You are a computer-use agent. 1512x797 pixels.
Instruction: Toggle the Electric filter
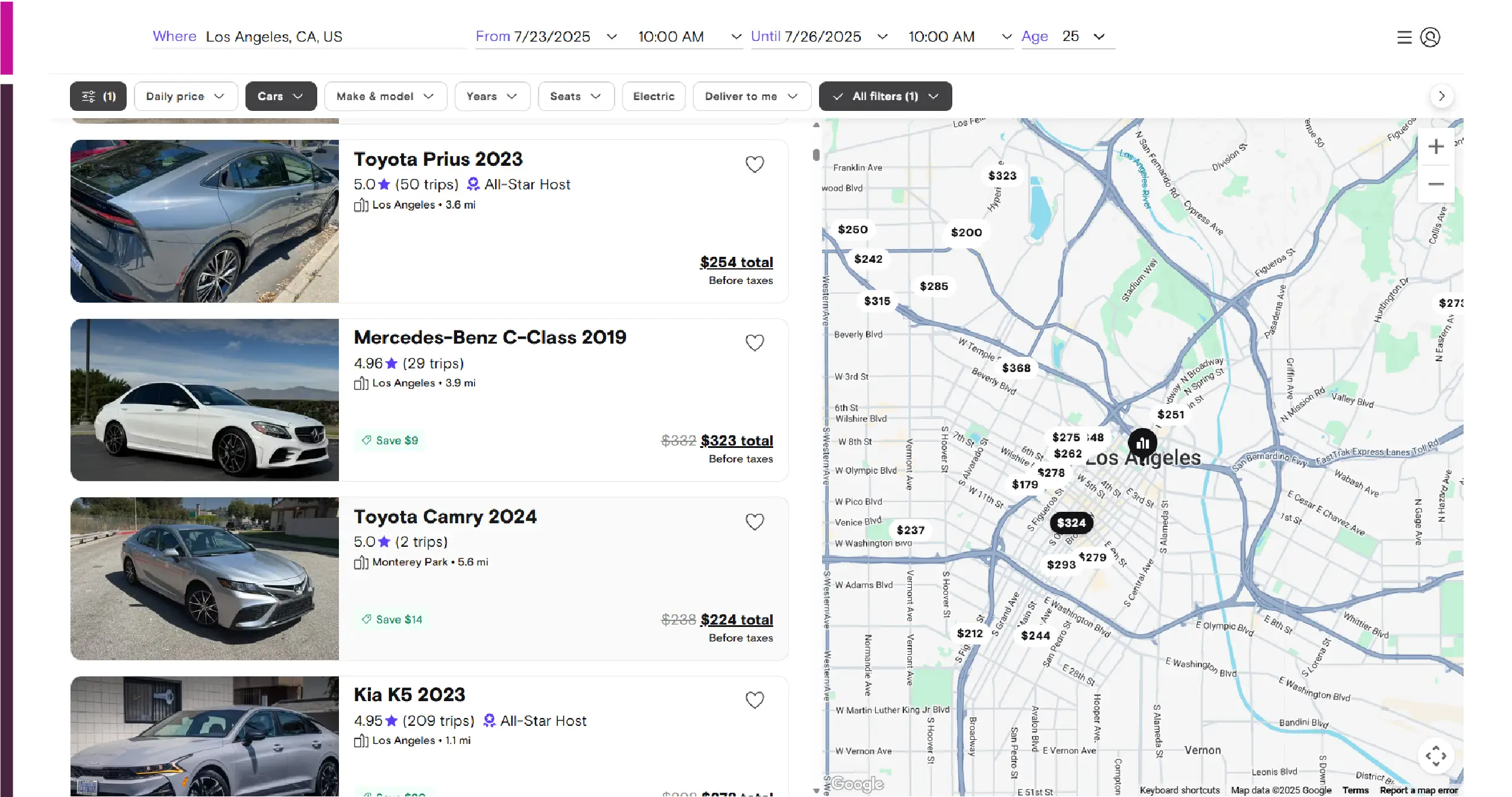click(654, 96)
